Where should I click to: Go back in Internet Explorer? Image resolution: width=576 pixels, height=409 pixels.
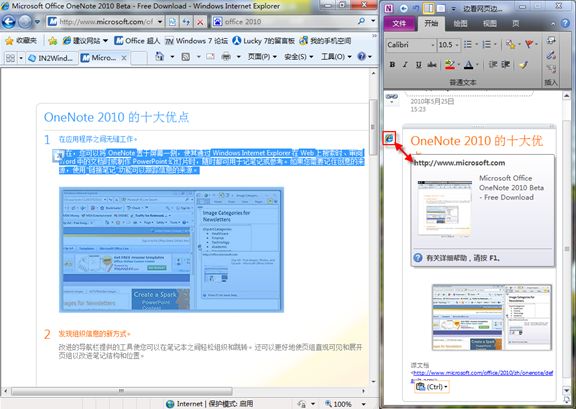8,22
